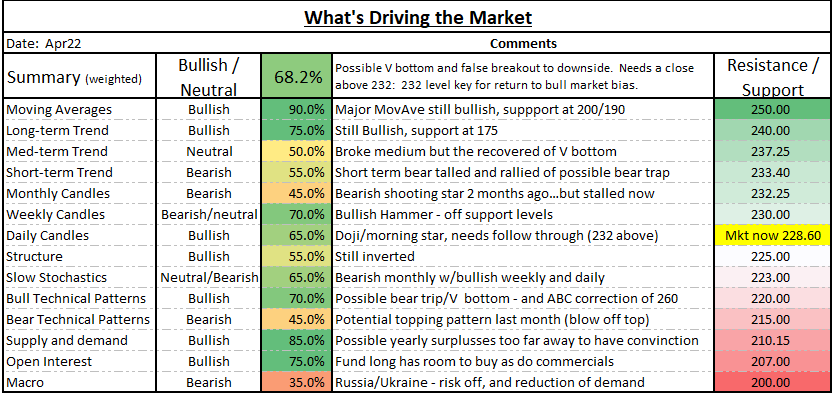Image resolution: width=833 pixels, height=395 pixels.
Task: Select the 232.25 resistance level cell
Action: click(772, 193)
